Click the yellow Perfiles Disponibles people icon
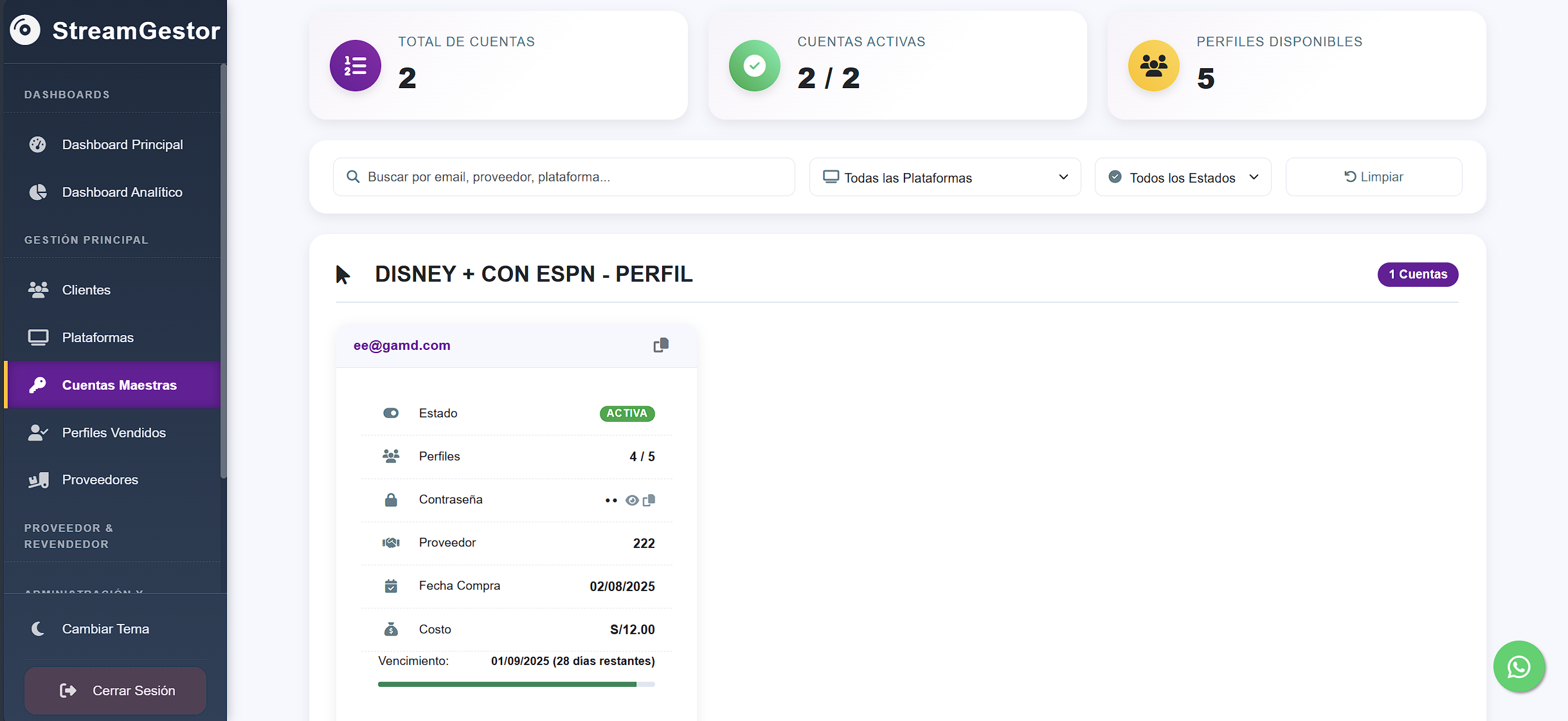The height and width of the screenshot is (721, 1568). 1154,66
